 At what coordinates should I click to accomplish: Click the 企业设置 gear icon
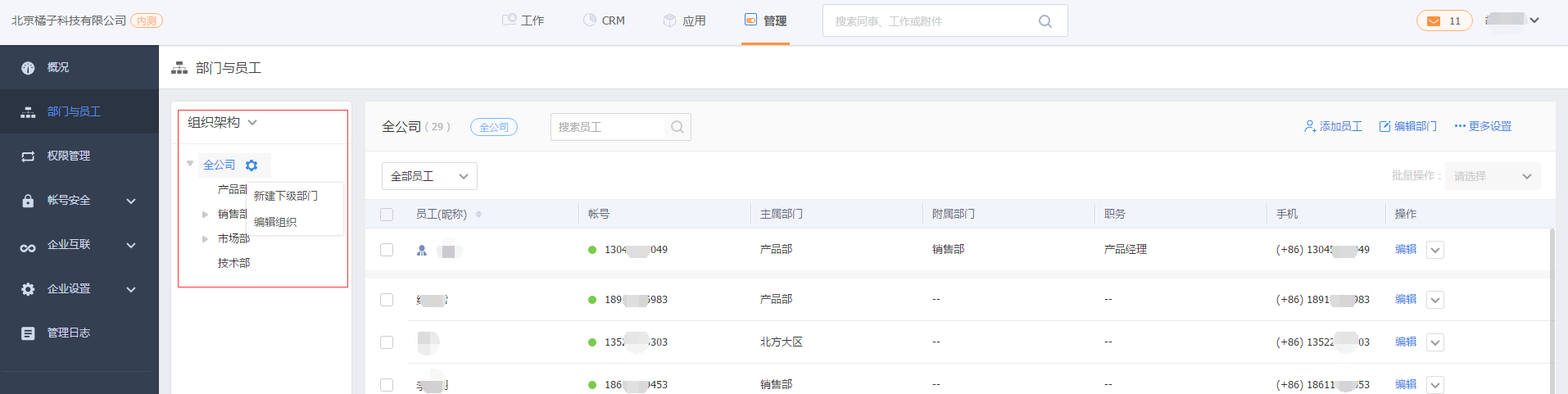[x=28, y=289]
